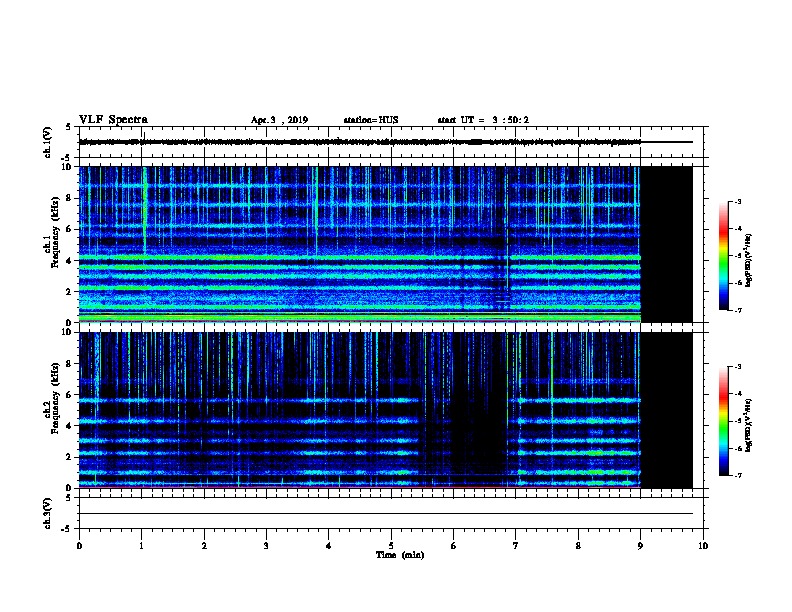
Task: Select the "Apr. 3, 2019" date text
Action: coord(279,120)
